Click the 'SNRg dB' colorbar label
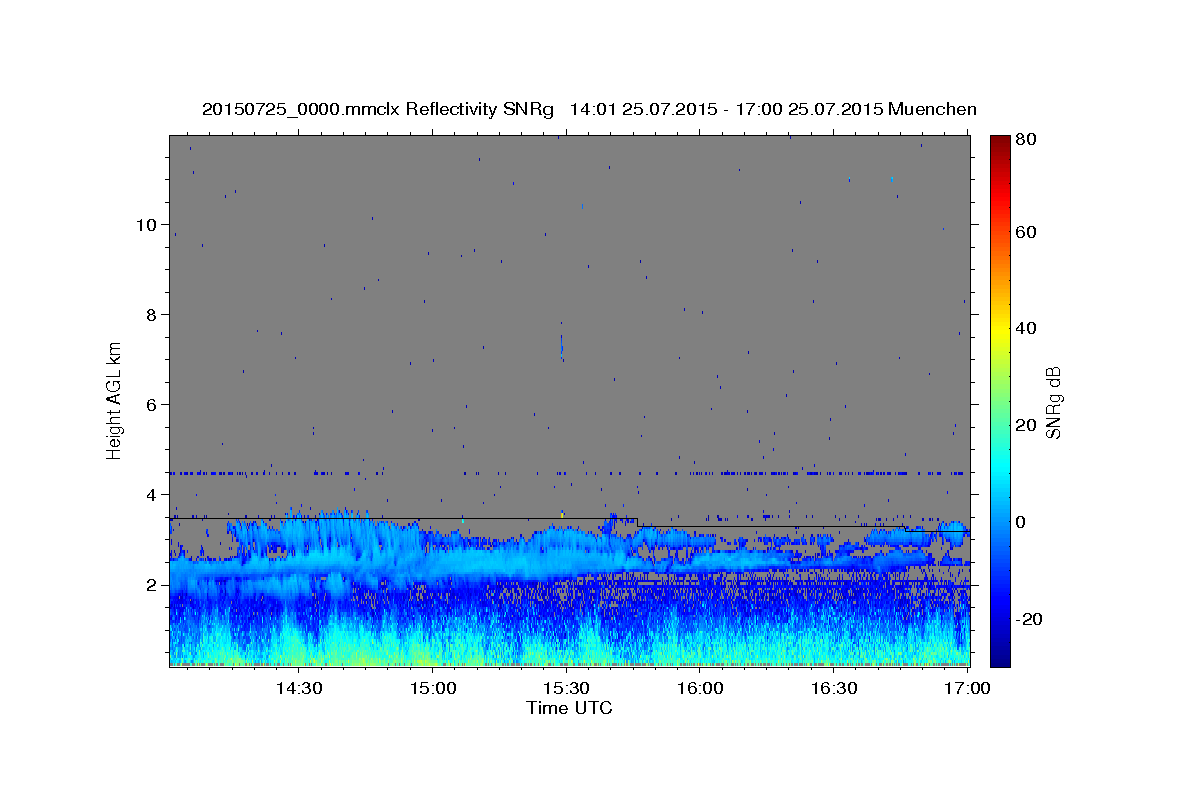The image size is (1200, 800). coord(1053,403)
